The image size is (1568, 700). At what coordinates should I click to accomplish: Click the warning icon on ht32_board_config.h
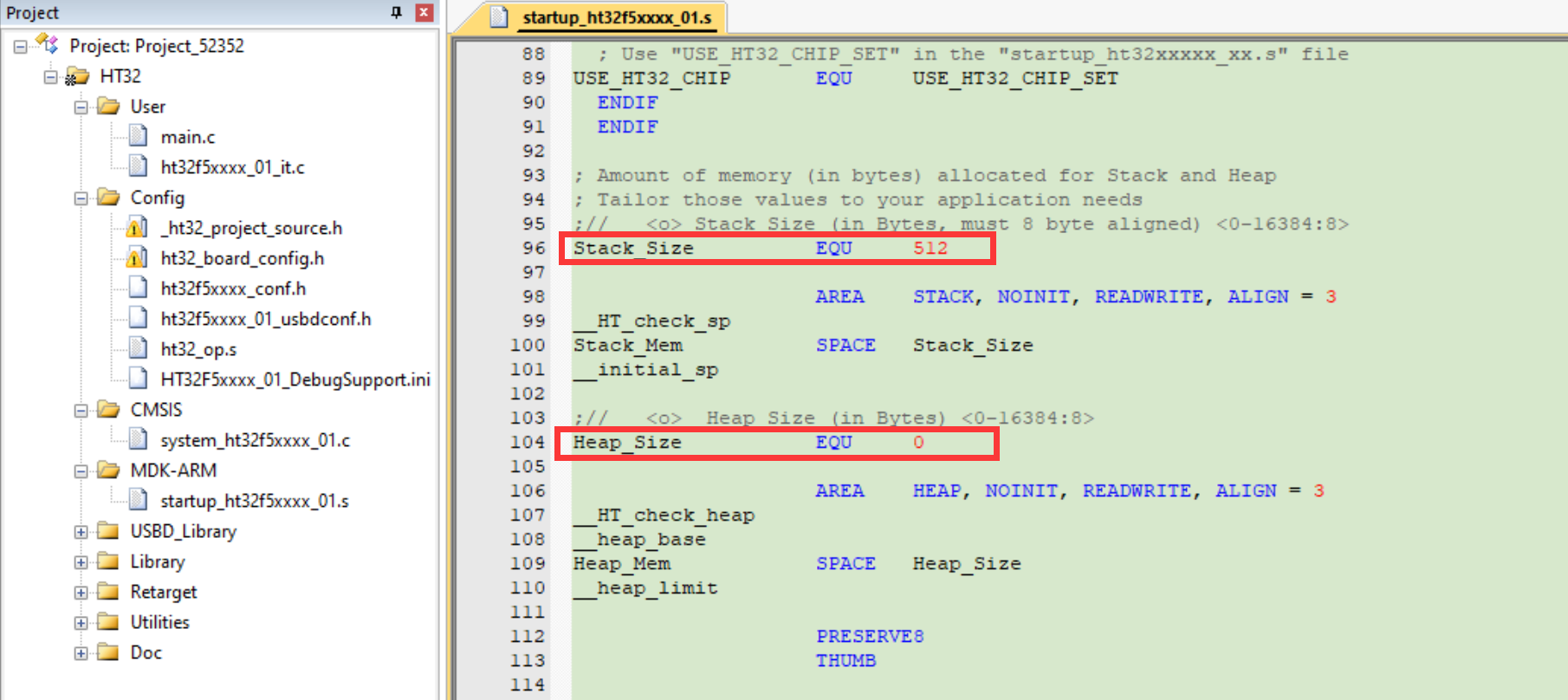click(x=136, y=258)
